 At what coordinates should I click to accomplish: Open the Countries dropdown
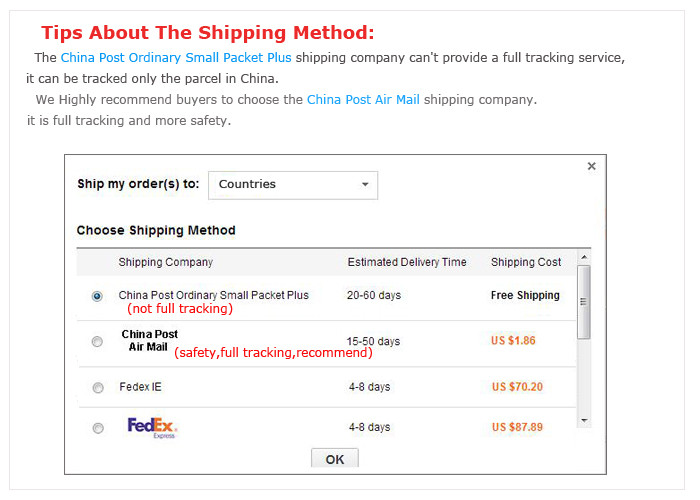click(x=293, y=185)
